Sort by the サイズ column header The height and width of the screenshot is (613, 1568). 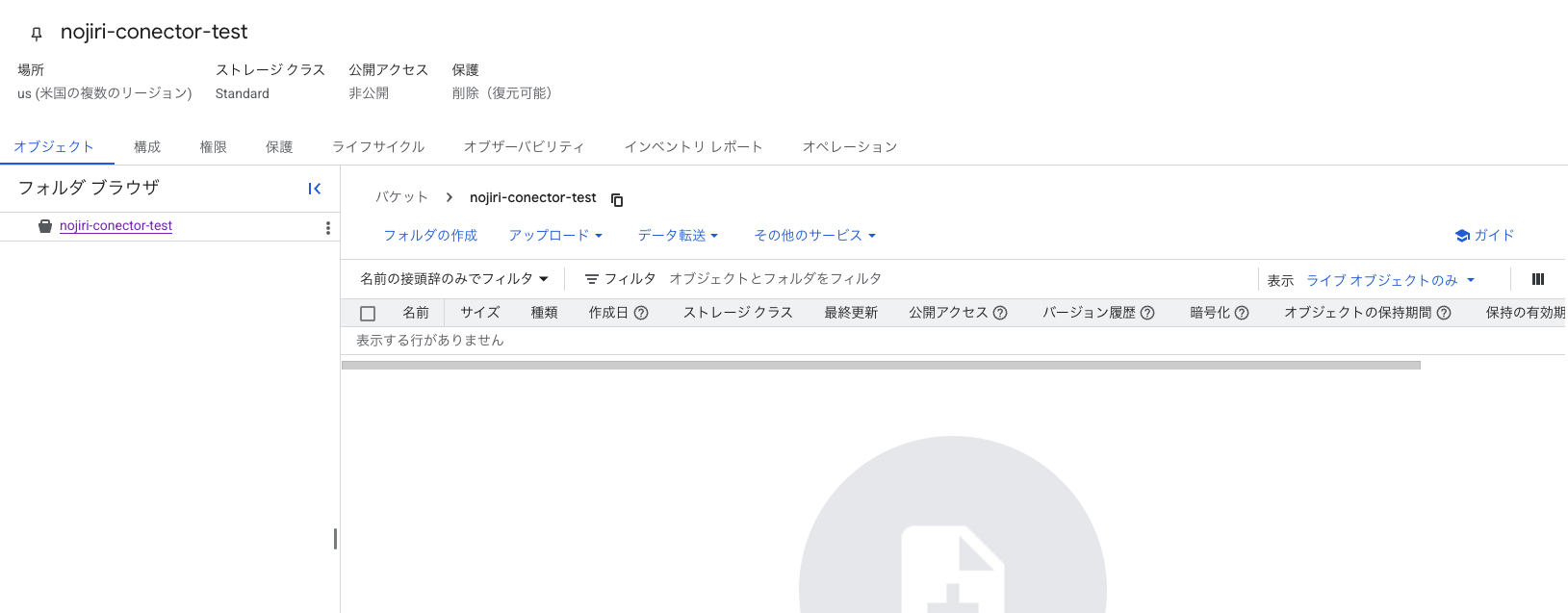pos(479,313)
